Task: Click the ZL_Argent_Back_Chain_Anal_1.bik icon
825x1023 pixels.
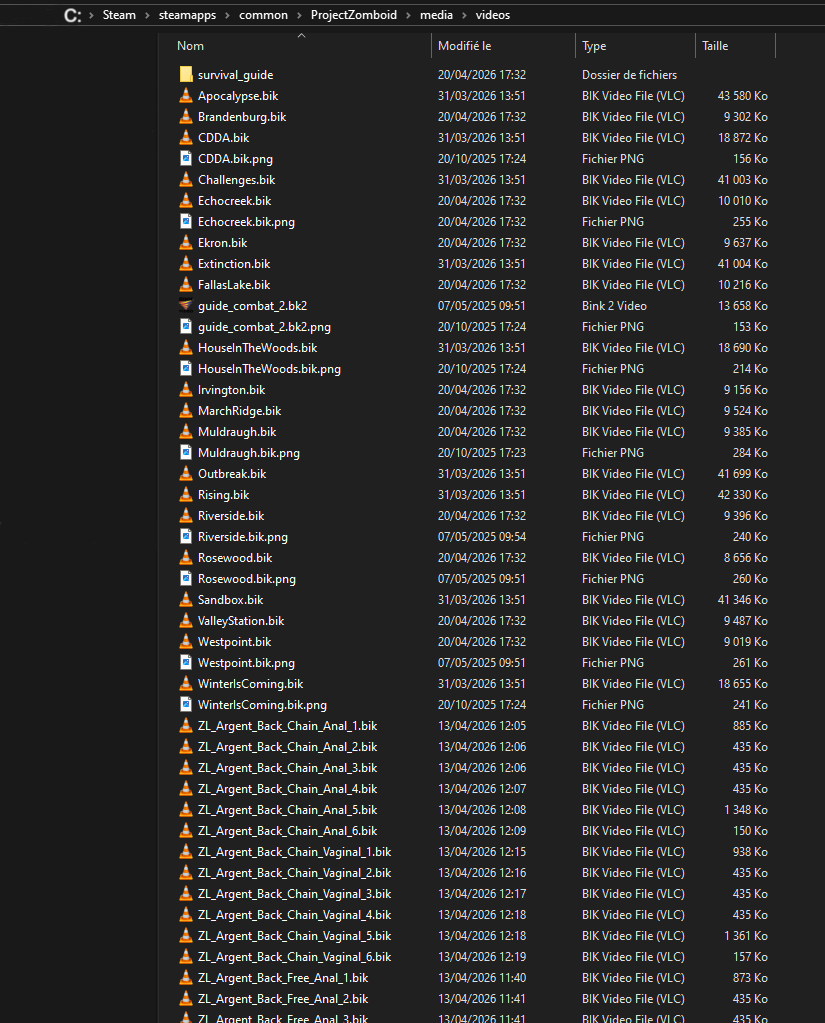Action: (x=186, y=725)
